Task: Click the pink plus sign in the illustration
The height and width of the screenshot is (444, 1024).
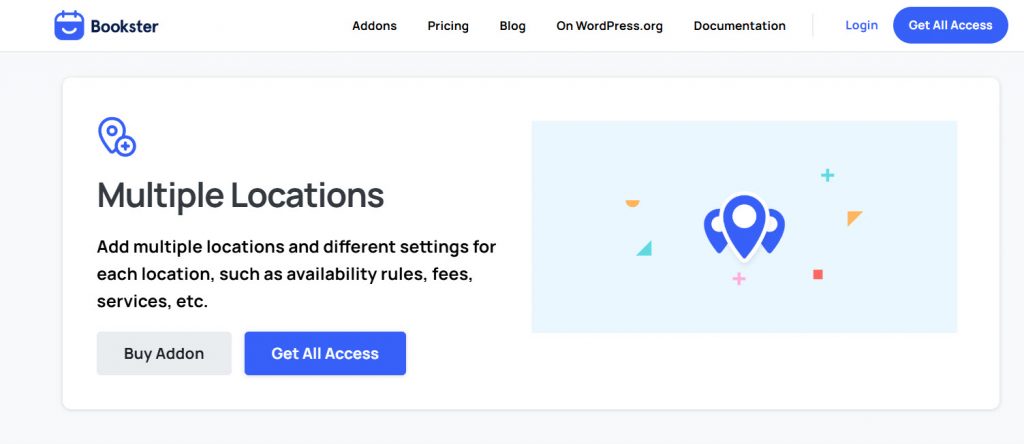Action: coord(739,278)
